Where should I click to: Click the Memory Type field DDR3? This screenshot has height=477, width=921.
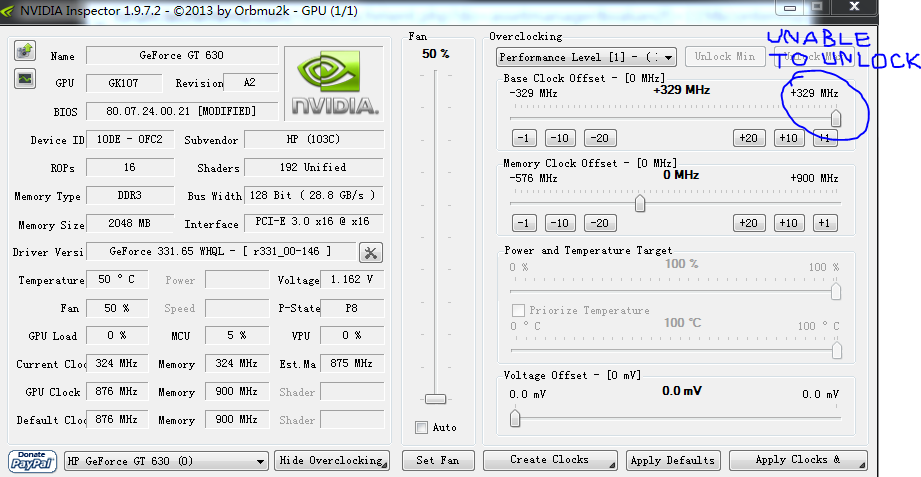point(130,195)
